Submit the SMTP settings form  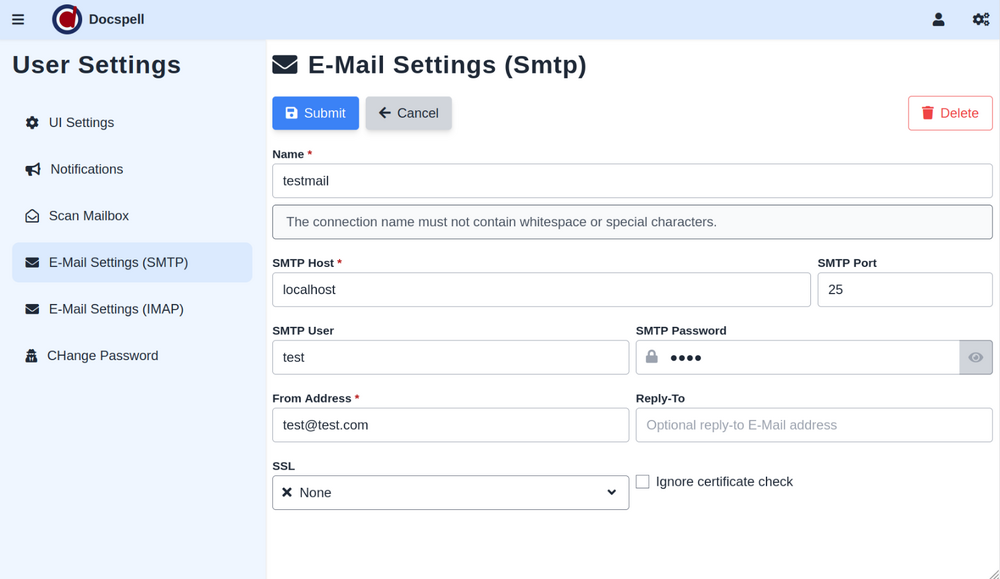(x=315, y=113)
